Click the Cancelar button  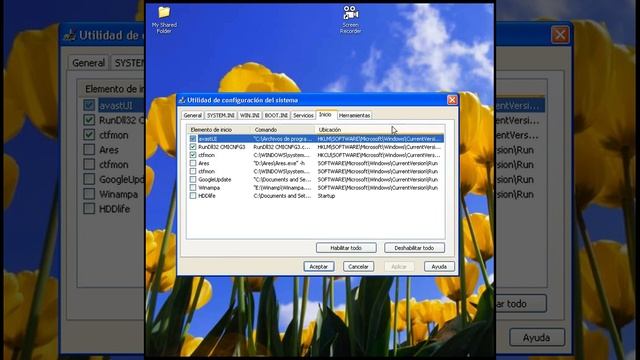pos(358,267)
